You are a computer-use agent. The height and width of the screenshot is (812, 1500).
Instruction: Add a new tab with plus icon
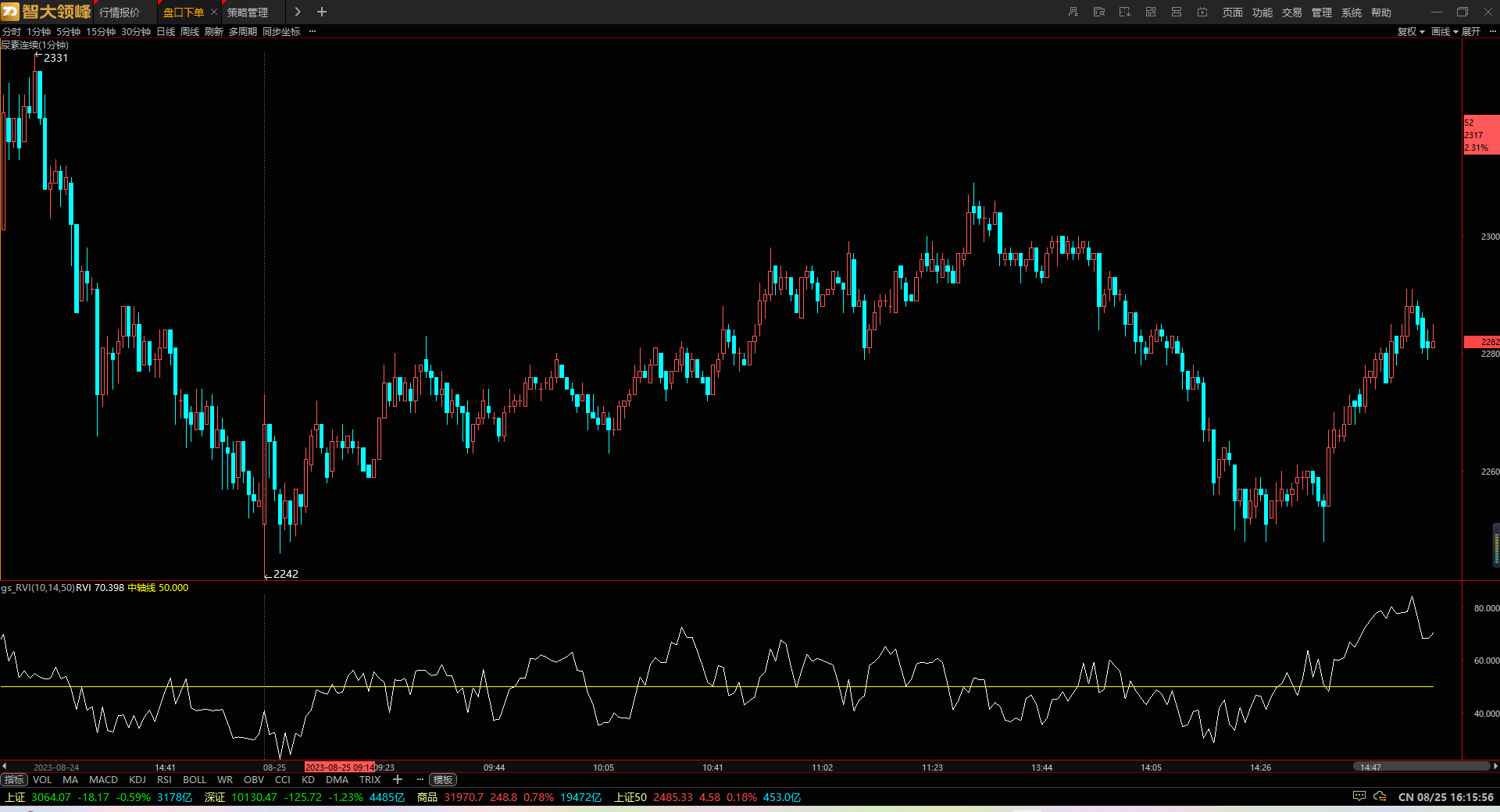[x=322, y=12]
